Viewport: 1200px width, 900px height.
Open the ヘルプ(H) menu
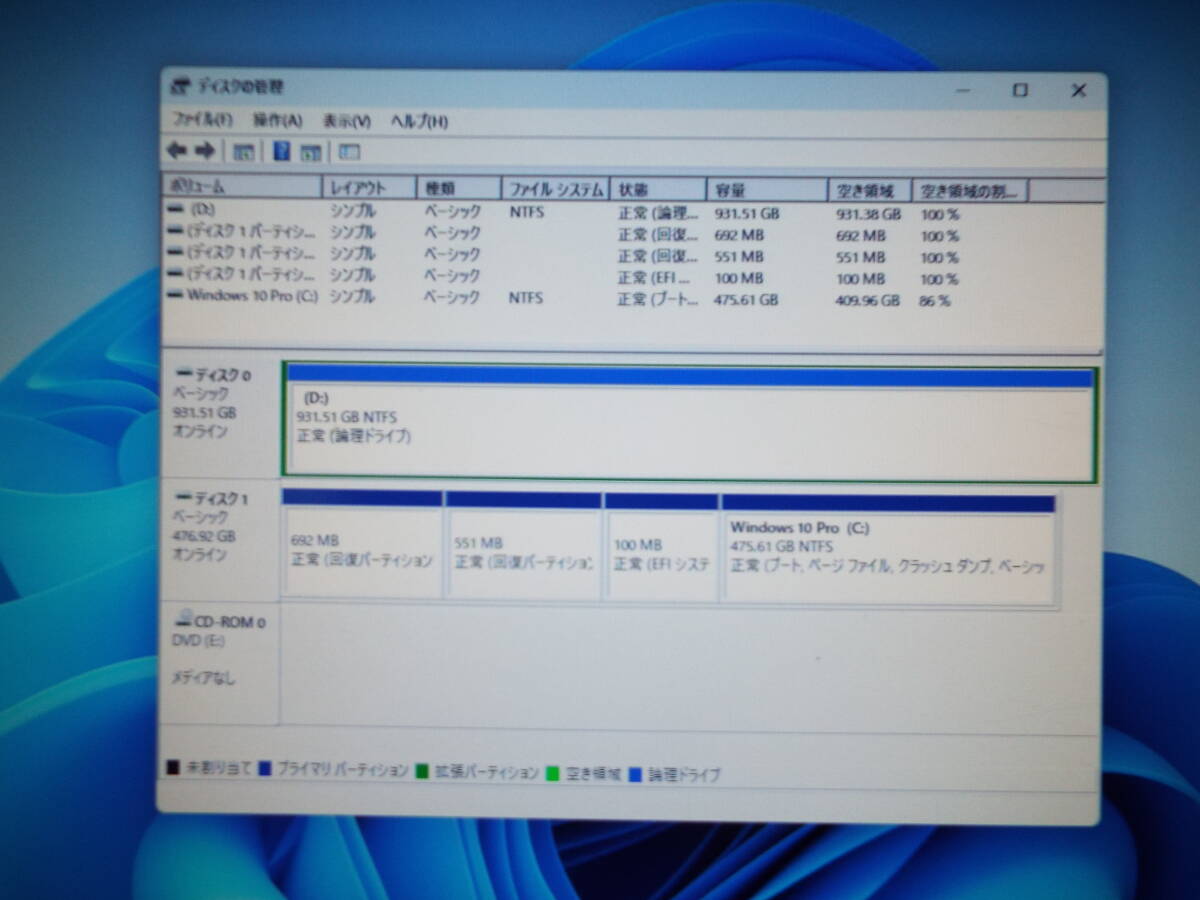click(x=419, y=121)
